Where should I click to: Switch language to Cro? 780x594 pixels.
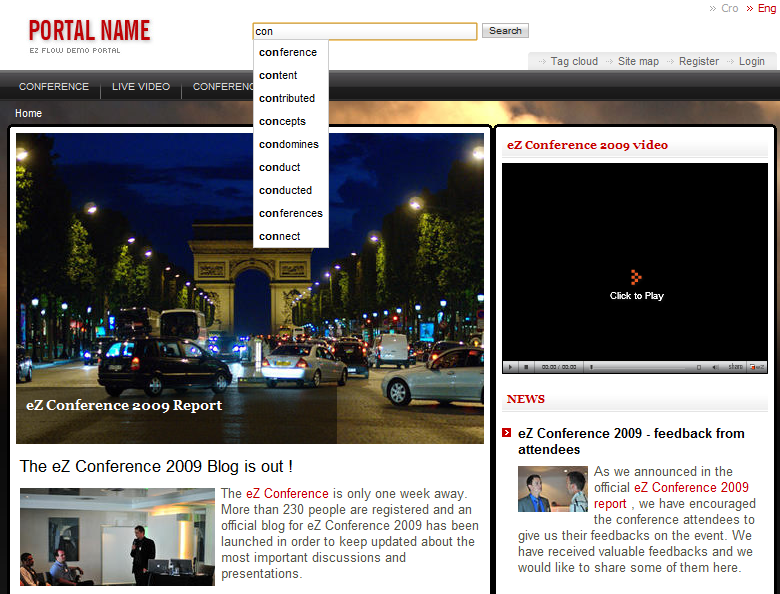[x=729, y=8]
